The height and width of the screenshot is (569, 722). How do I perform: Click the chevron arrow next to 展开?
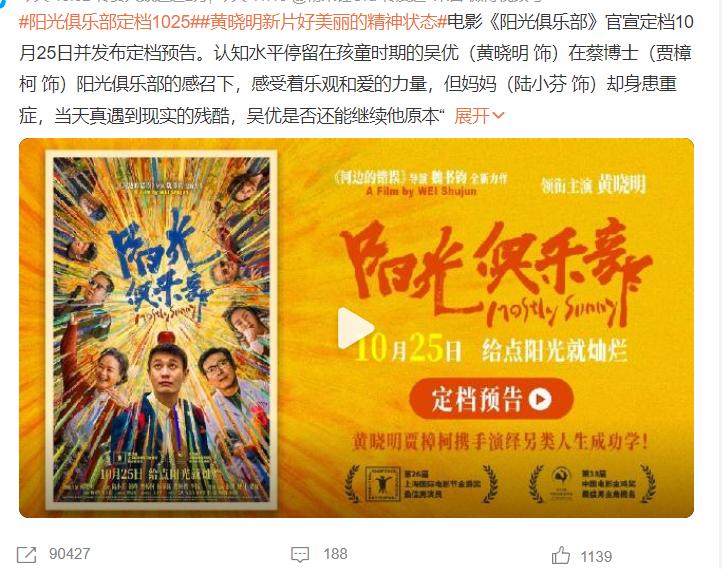click(x=498, y=116)
